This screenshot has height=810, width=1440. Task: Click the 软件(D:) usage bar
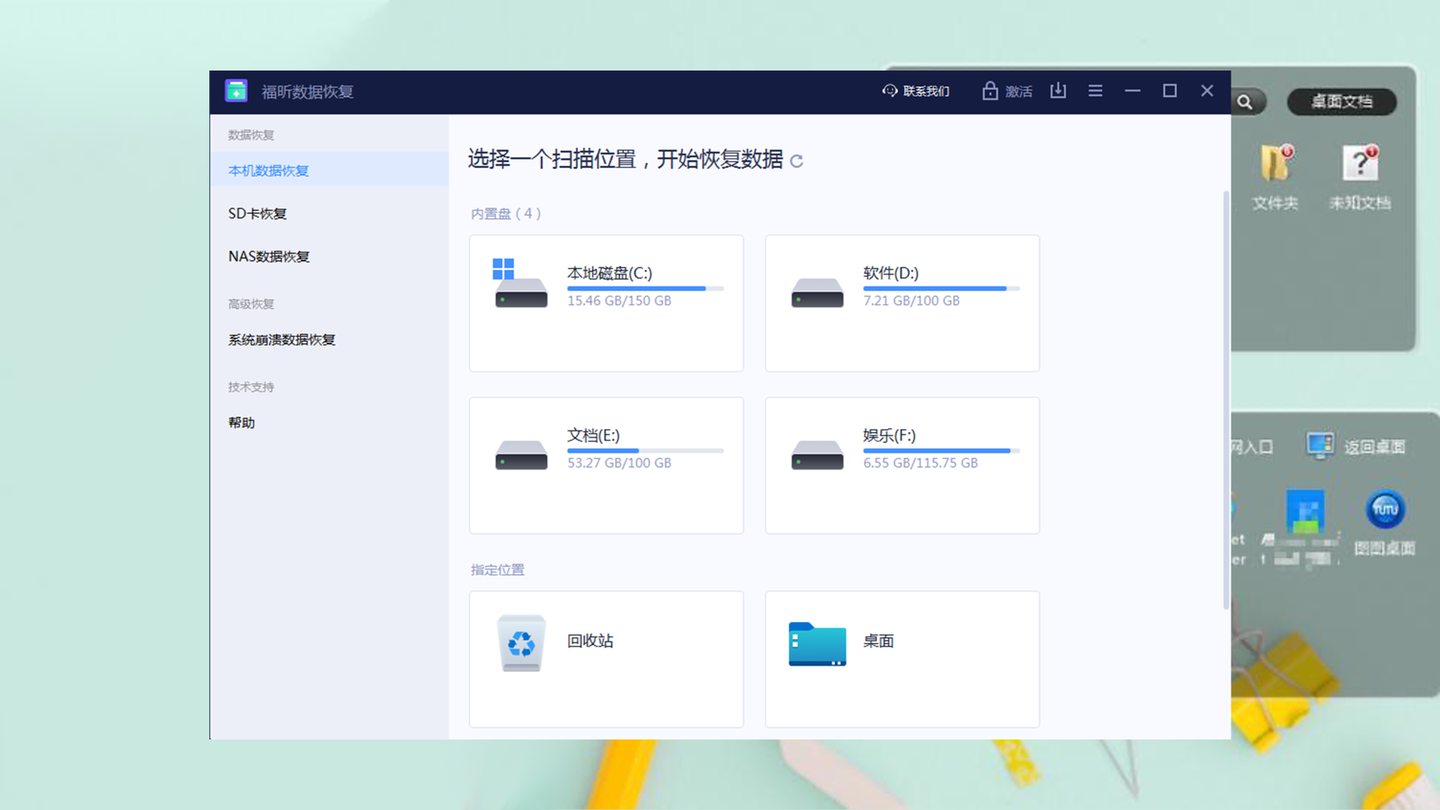(x=941, y=288)
